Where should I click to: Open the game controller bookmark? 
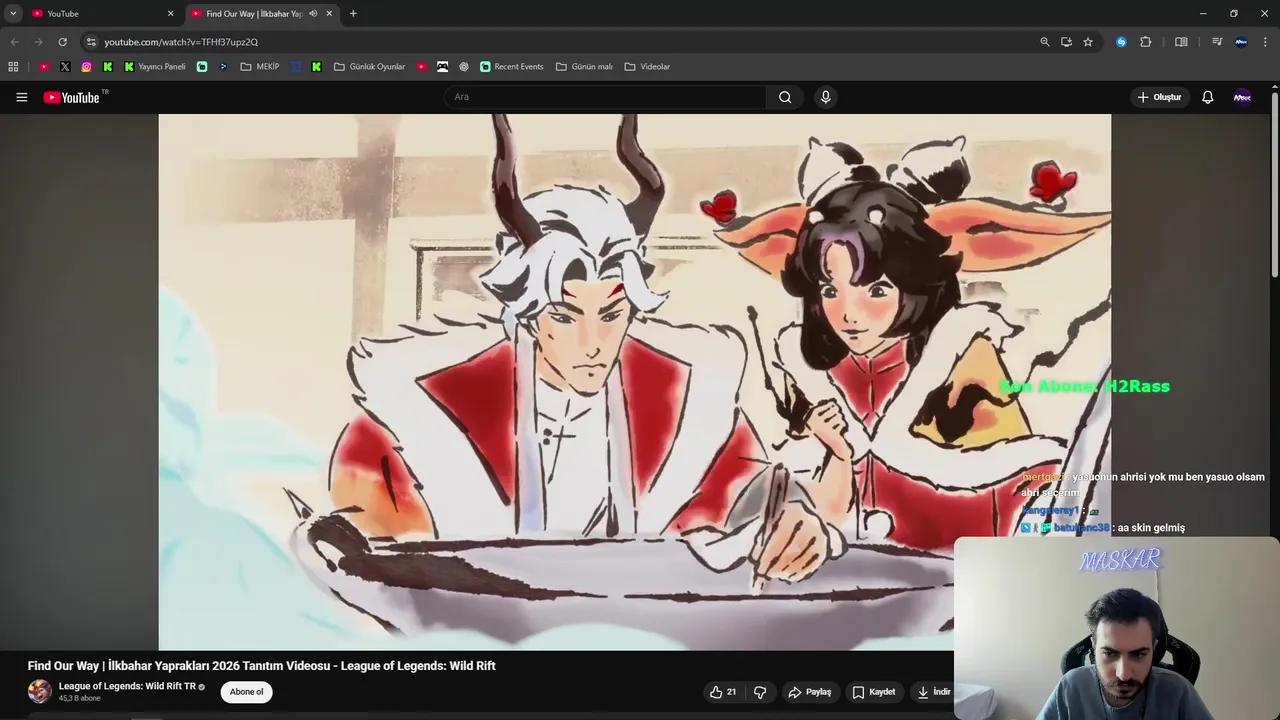click(442, 67)
